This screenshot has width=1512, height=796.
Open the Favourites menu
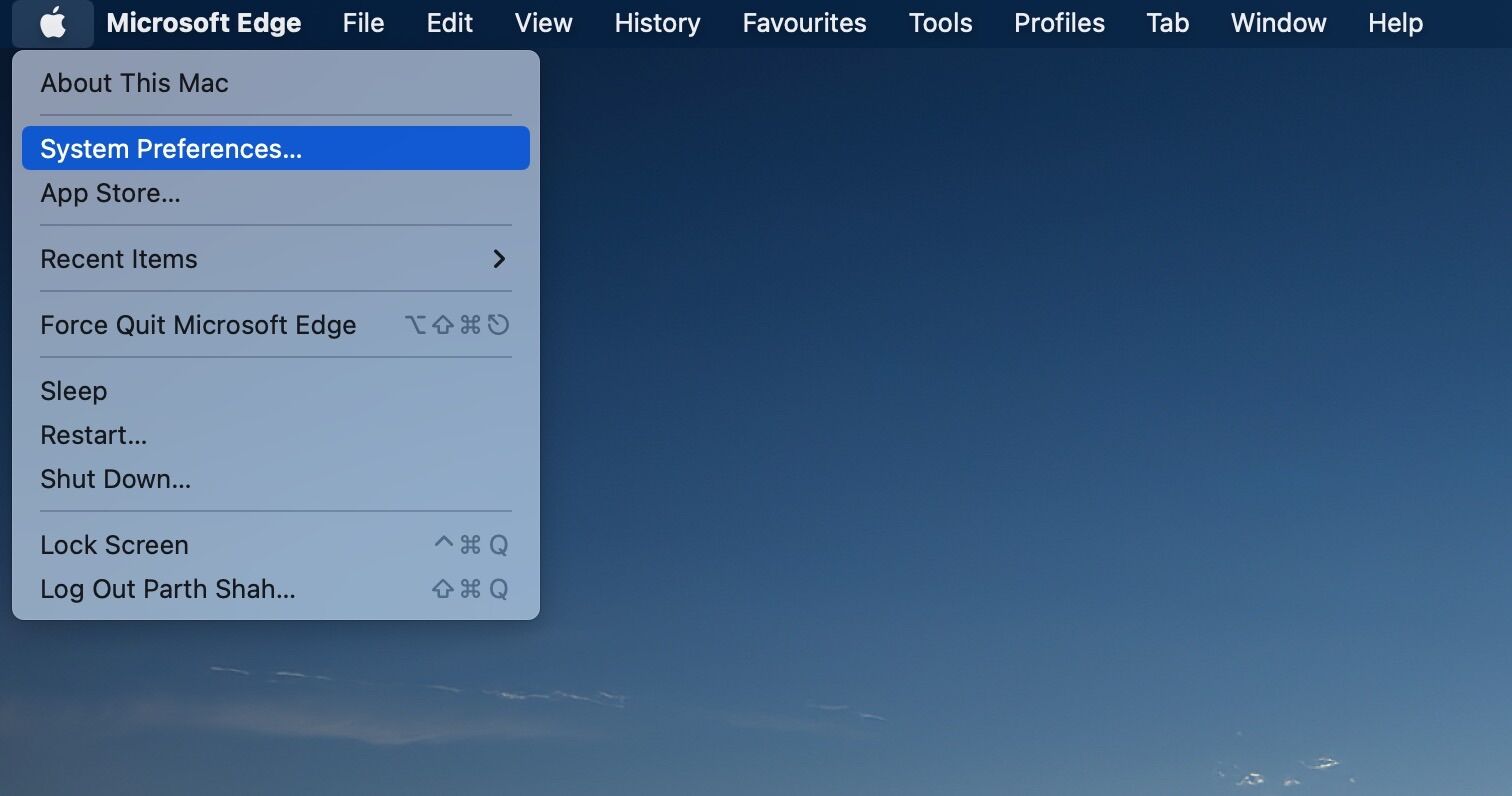point(804,23)
